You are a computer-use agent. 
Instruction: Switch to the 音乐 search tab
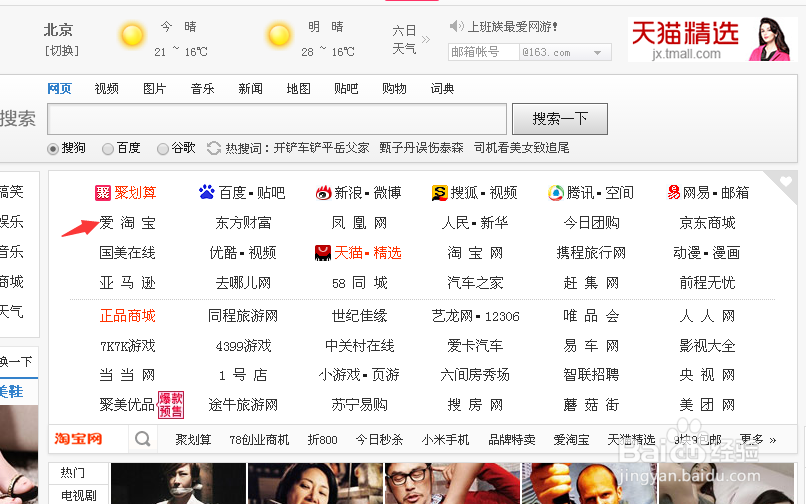202,88
